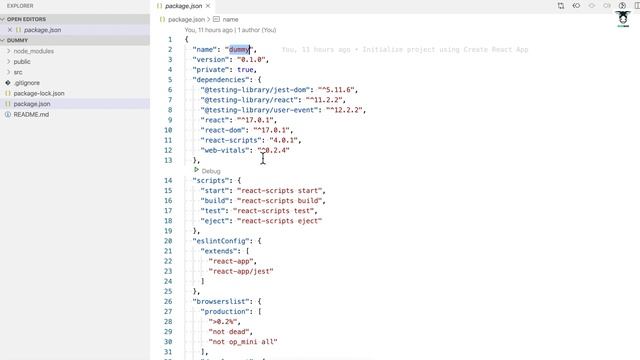The width and height of the screenshot is (640, 360).
Task: Open the source control compare changes icon
Action: point(561,6)
